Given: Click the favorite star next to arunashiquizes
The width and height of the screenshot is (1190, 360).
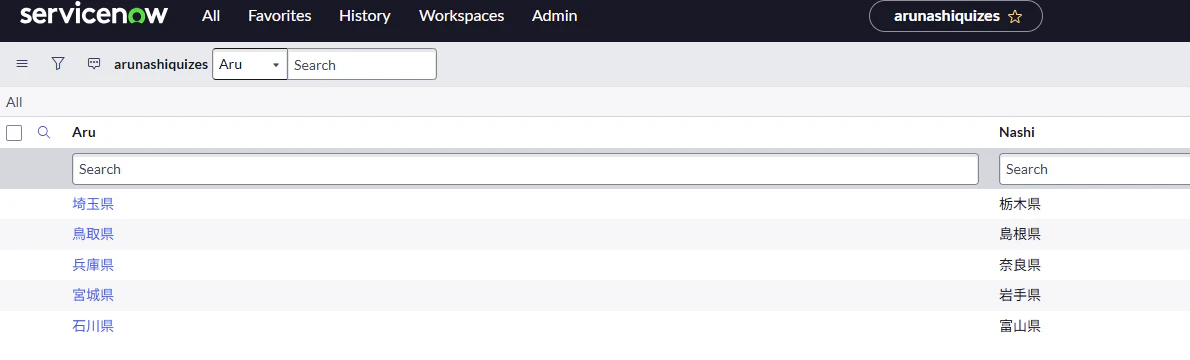Looking at the screenshot, I should tap(1015, 17).
